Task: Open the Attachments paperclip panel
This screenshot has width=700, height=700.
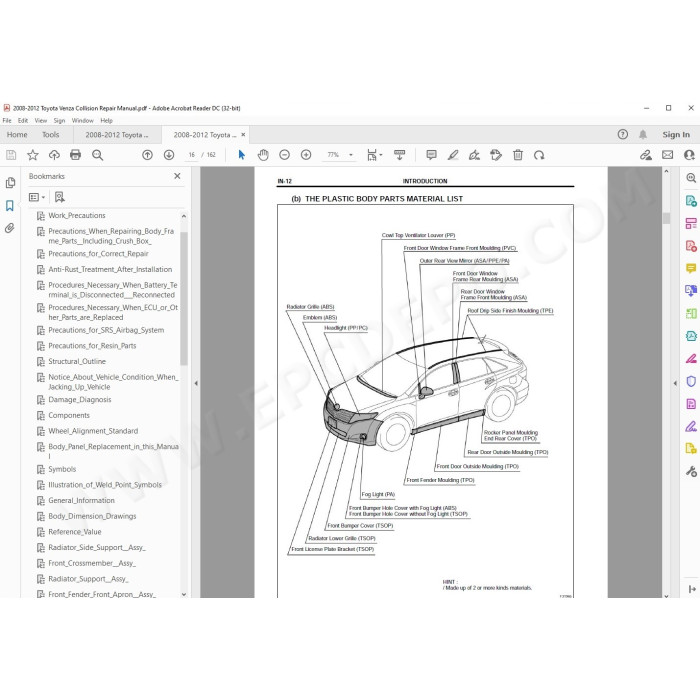Action: [10, 228]
